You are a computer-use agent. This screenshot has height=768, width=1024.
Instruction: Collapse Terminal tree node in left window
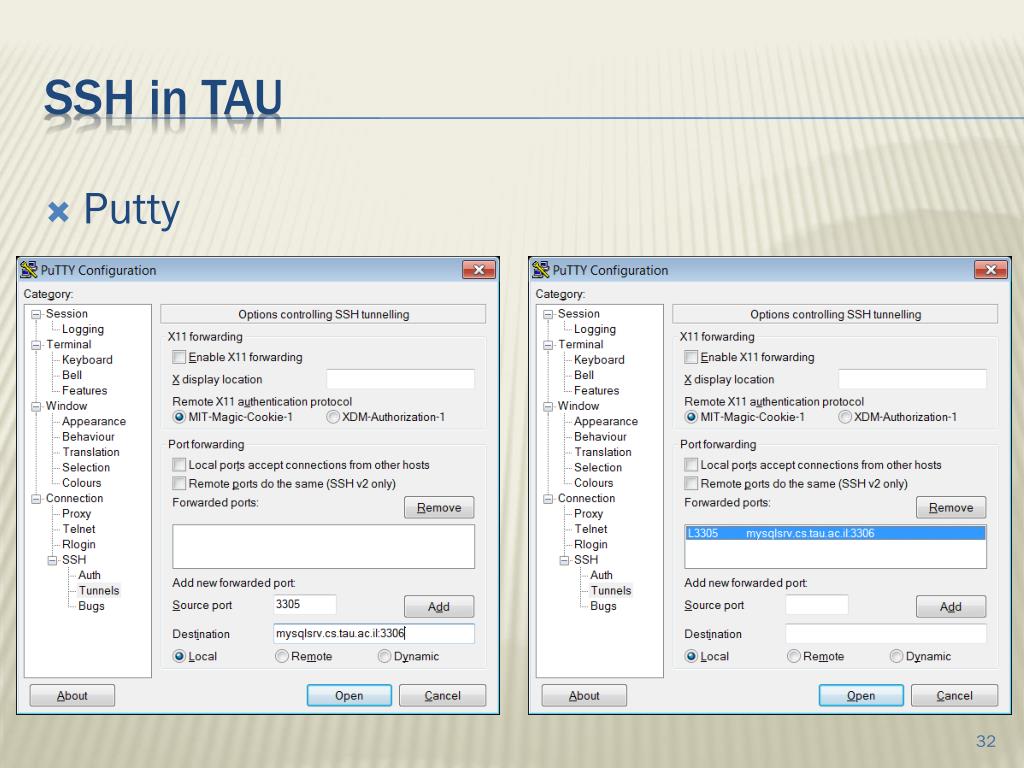[37, 345]
